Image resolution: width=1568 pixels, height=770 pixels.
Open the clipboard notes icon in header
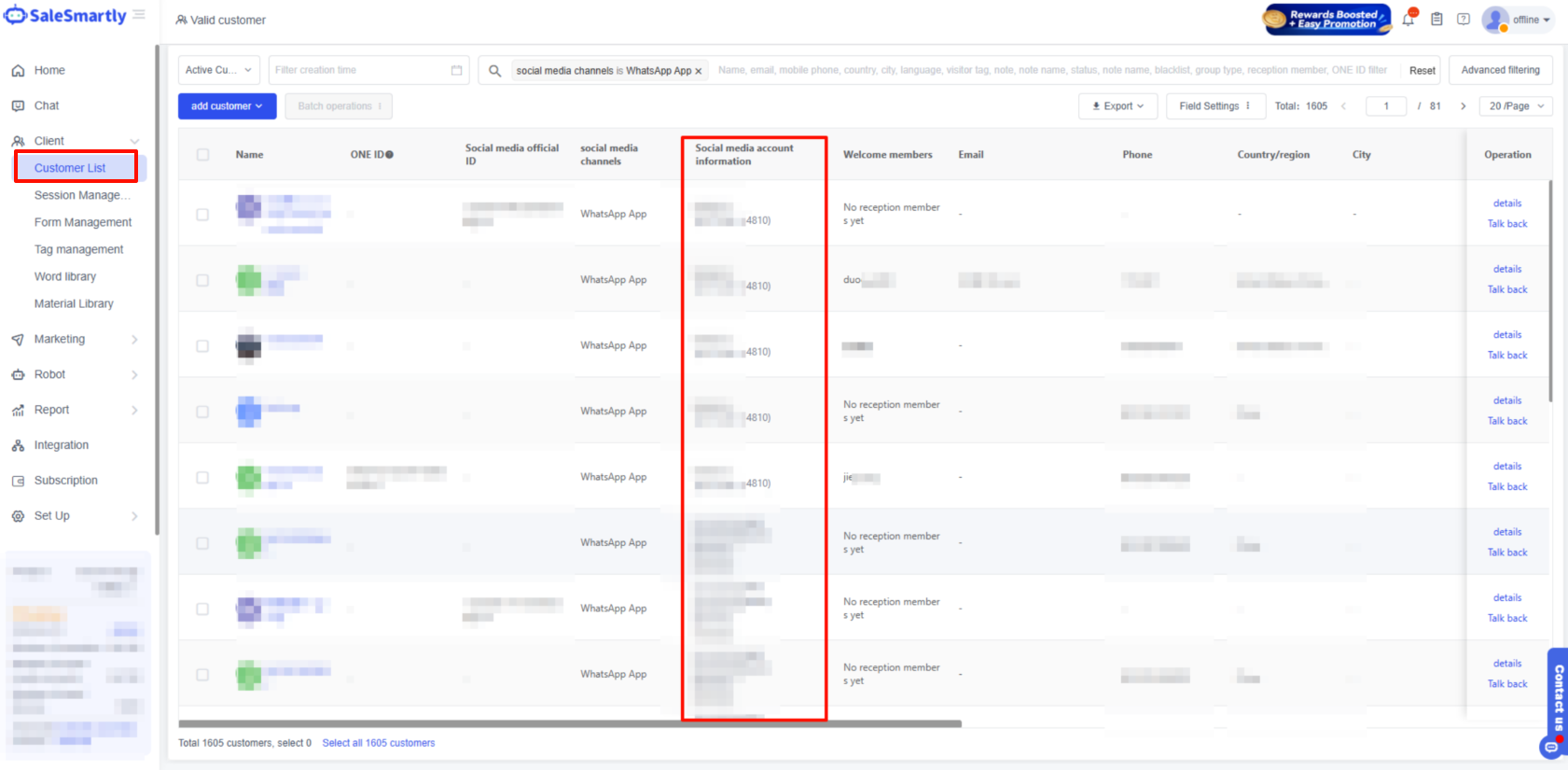click(1436, 20)
